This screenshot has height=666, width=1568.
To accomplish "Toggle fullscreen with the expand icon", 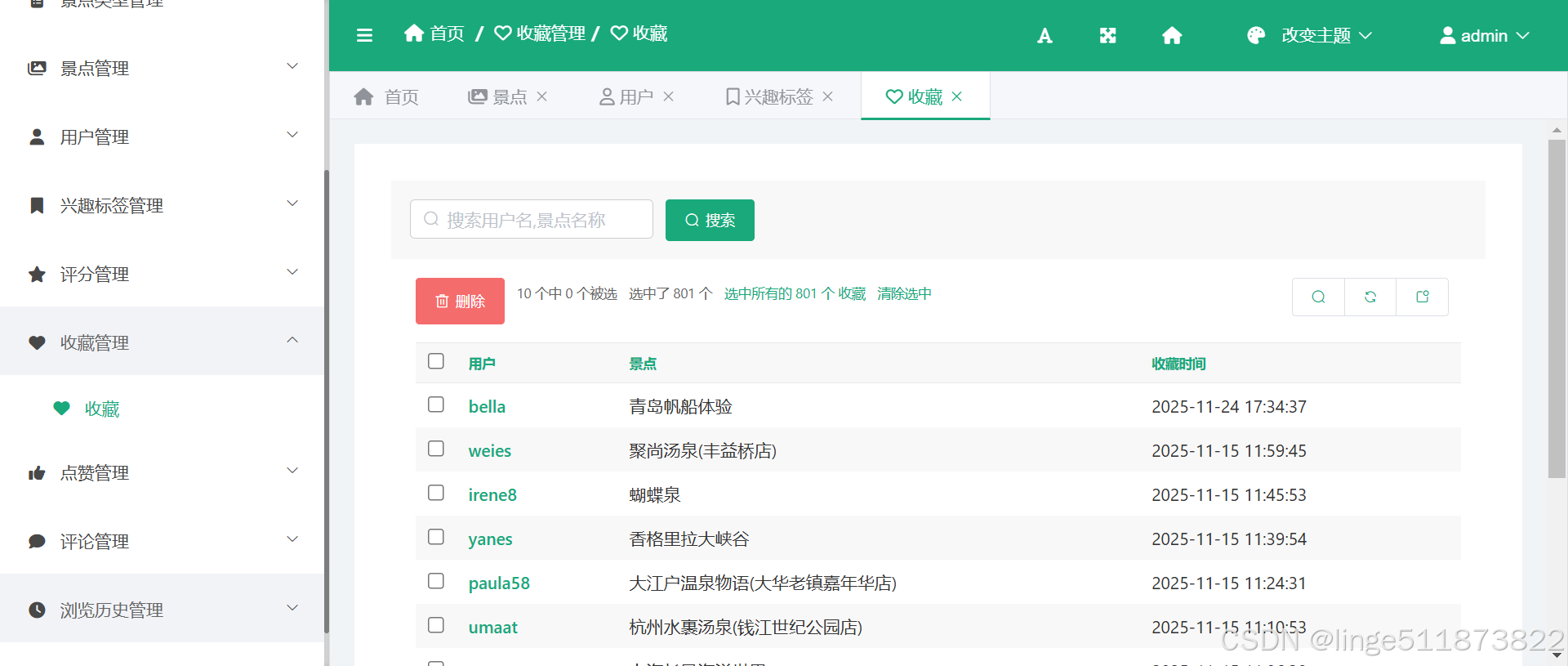I will (1107, 36).
